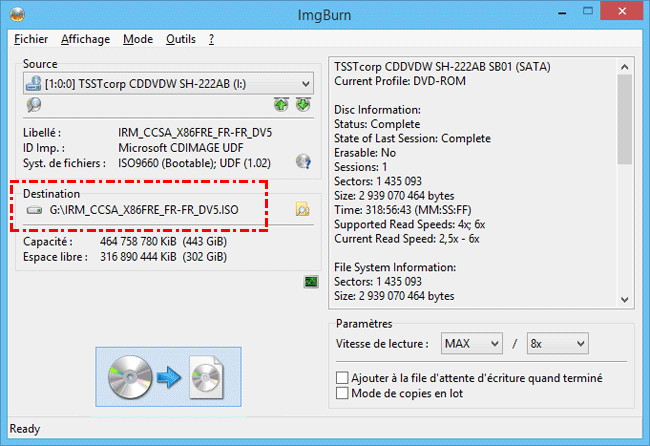Open the '?' help menu

click(211, 39)
